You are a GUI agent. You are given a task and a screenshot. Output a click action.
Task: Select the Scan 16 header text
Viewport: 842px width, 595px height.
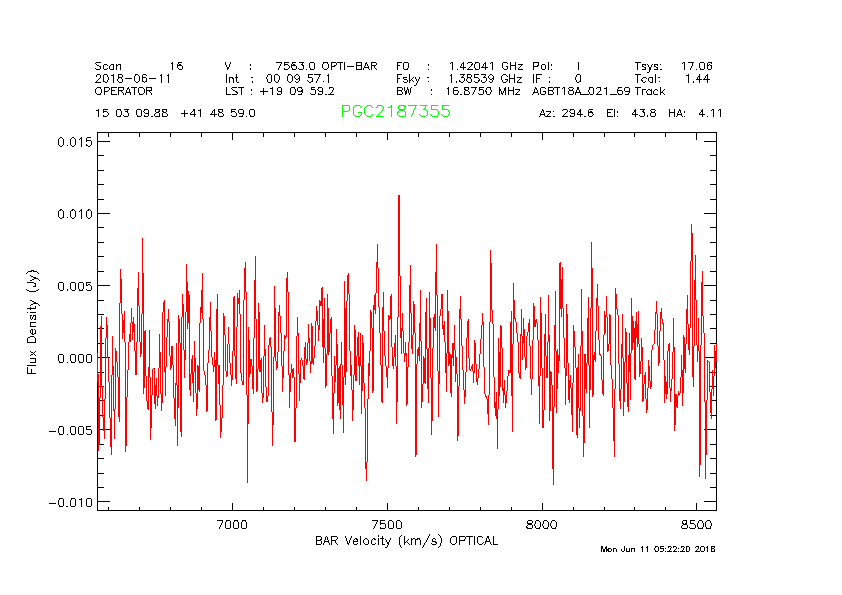139,66
